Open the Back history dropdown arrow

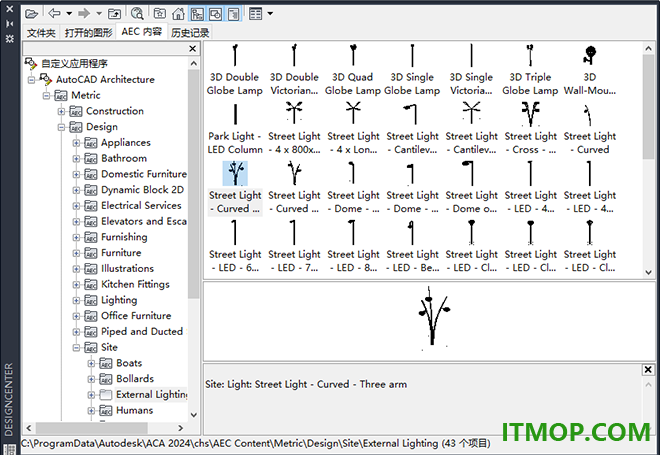[x=69, y=13]
